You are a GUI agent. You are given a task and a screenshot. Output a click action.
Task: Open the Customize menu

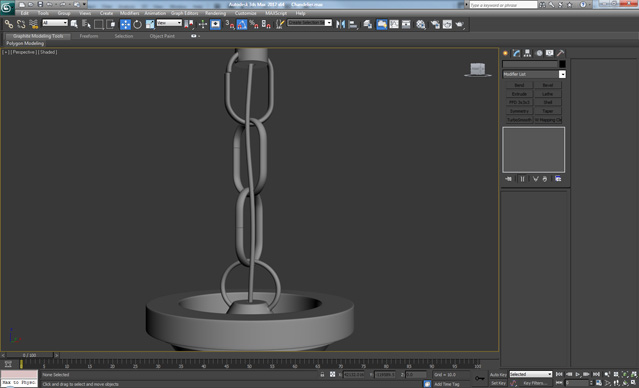pyautogui.click(x=245, y=13)
